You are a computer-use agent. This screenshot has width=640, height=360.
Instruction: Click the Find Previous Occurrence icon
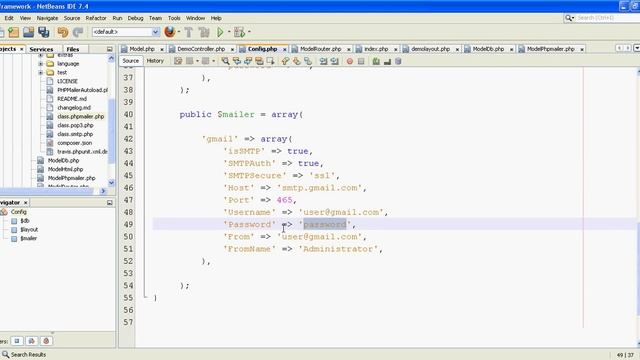tap(237, 61)
